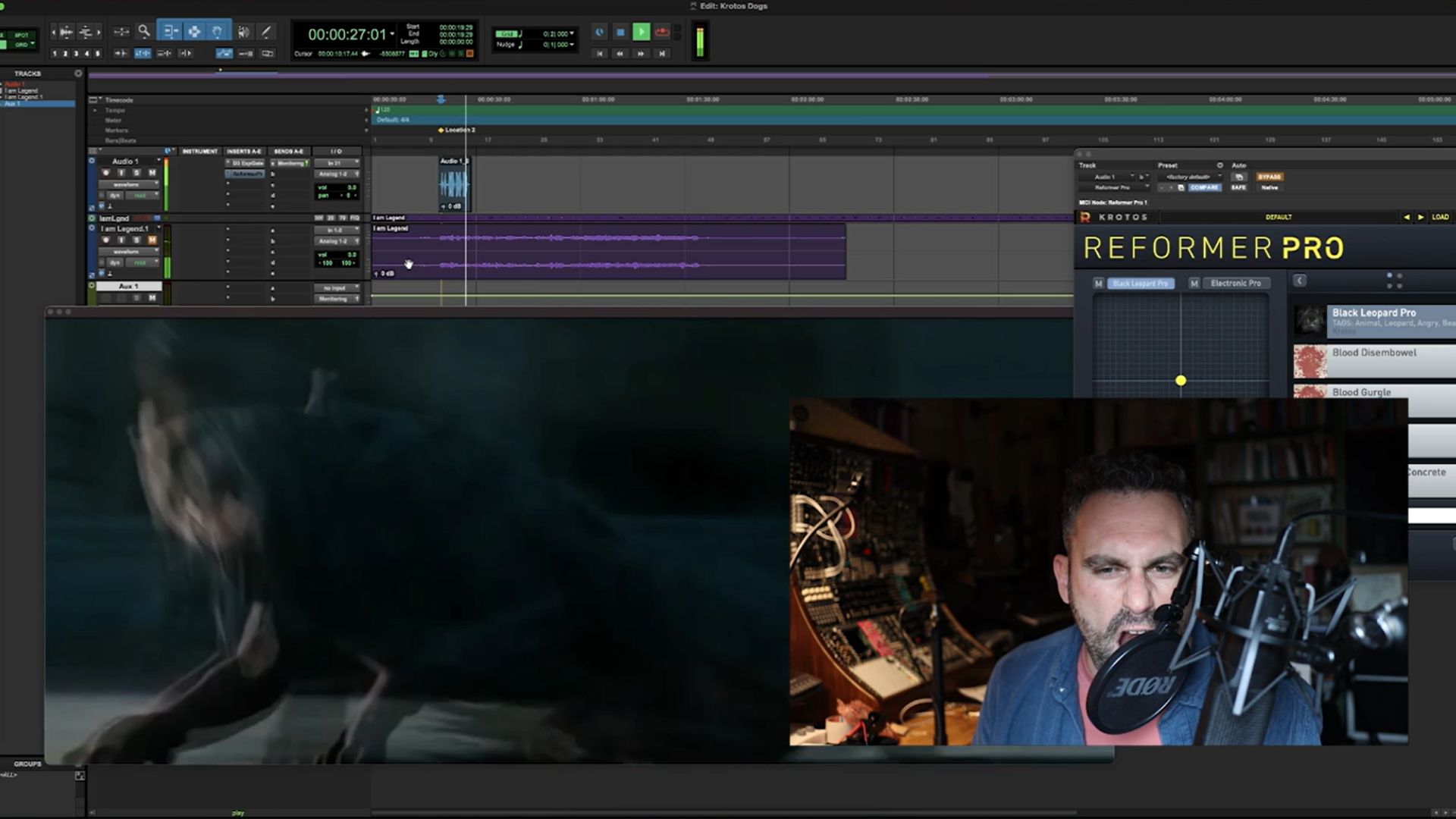The height and width of the screenshot is (819, 1456).
Task: Click INSERTS A-E column header
Action: tap(244, 151)
